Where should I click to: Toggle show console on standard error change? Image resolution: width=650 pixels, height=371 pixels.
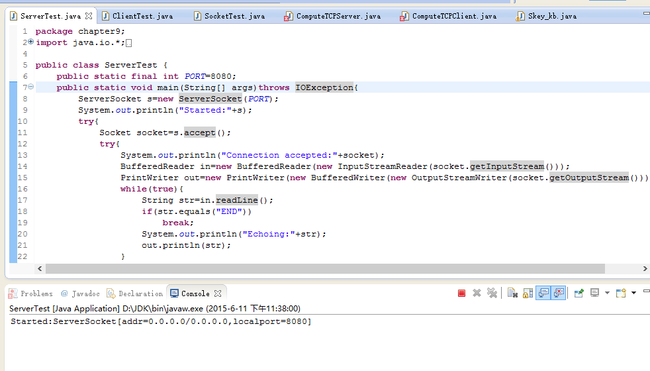[559, 293]
